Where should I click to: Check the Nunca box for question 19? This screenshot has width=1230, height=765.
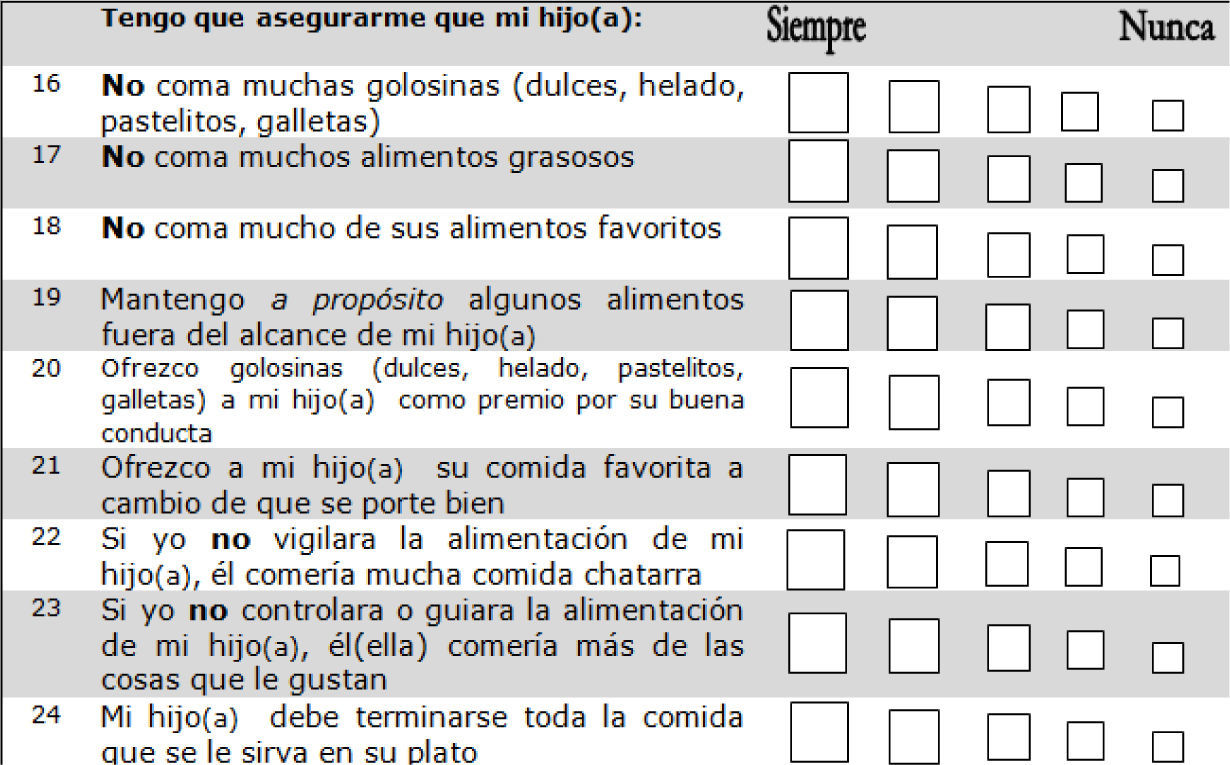coord(1167,332)
